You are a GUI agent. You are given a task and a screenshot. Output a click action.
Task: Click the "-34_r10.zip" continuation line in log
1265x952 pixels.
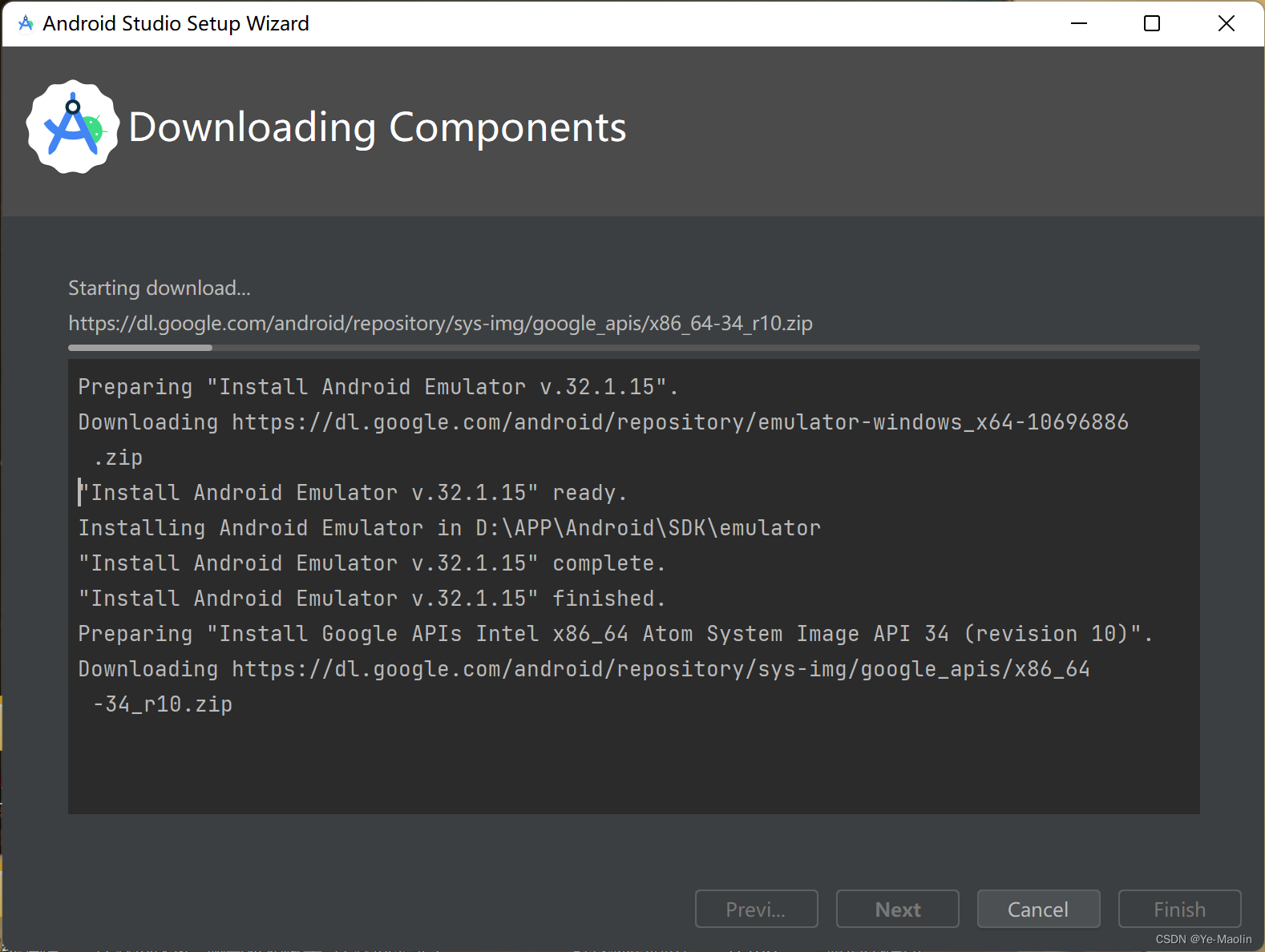click(163, 704)
